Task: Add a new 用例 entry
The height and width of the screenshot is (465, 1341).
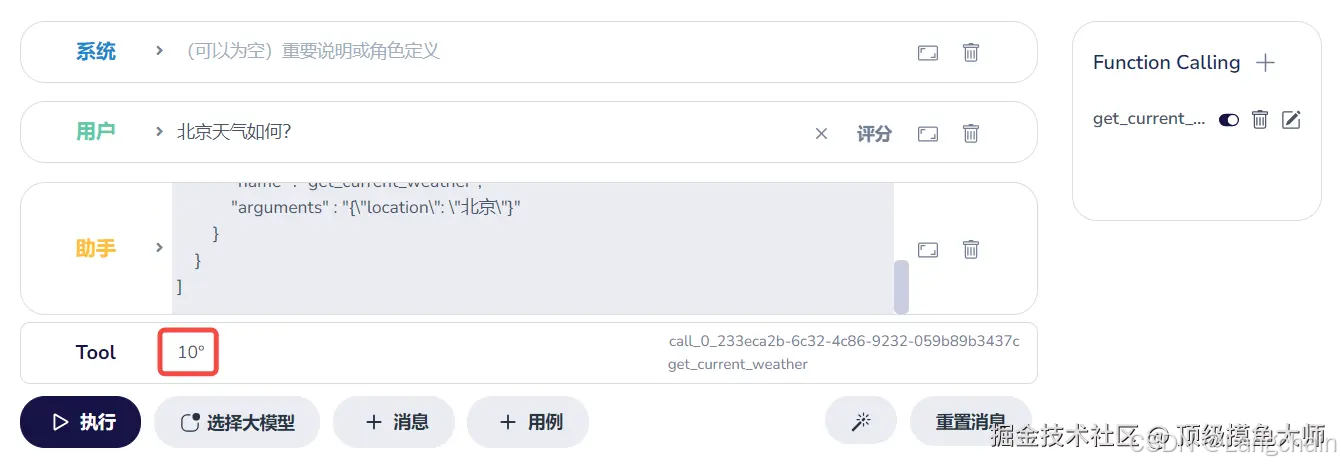Action: click(x=528, y=422)
